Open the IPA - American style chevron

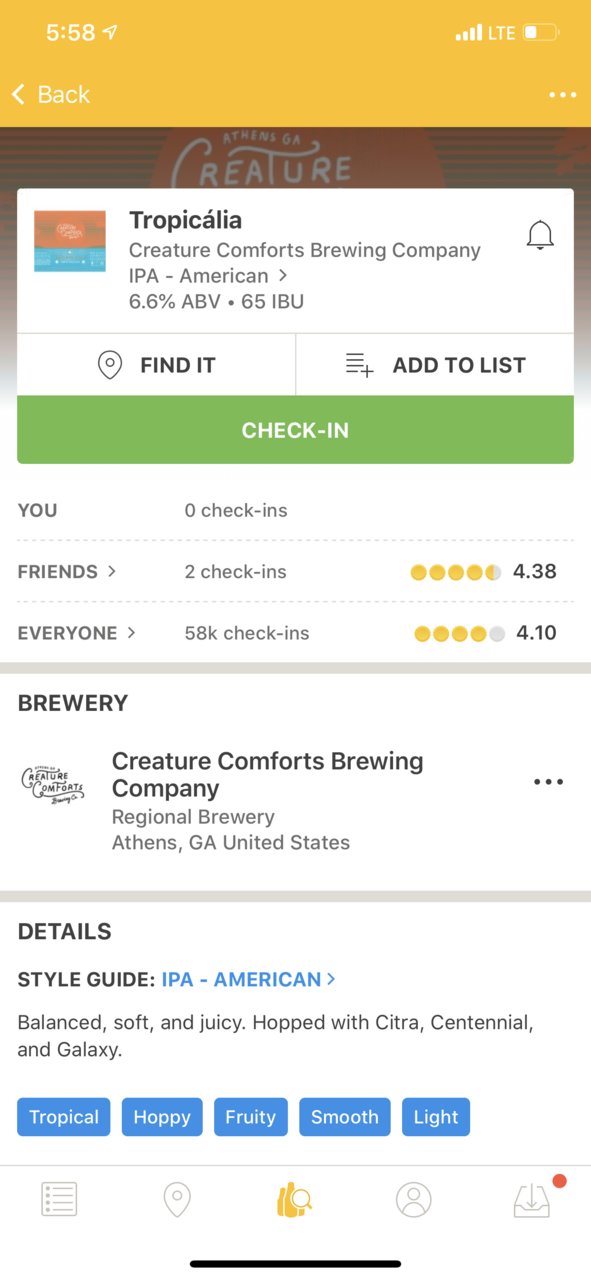point(283,275)
